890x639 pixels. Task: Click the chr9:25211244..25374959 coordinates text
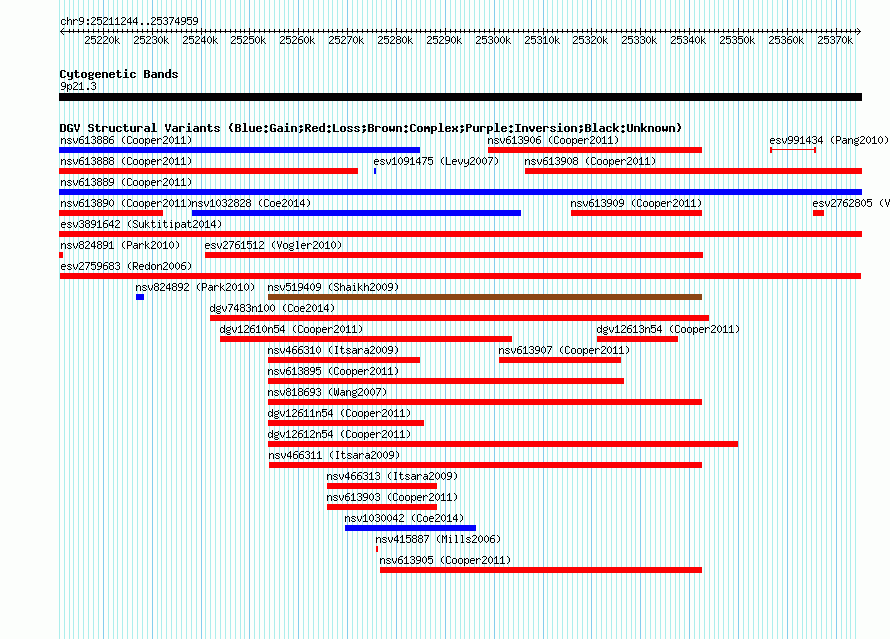[x=129, y=21]
